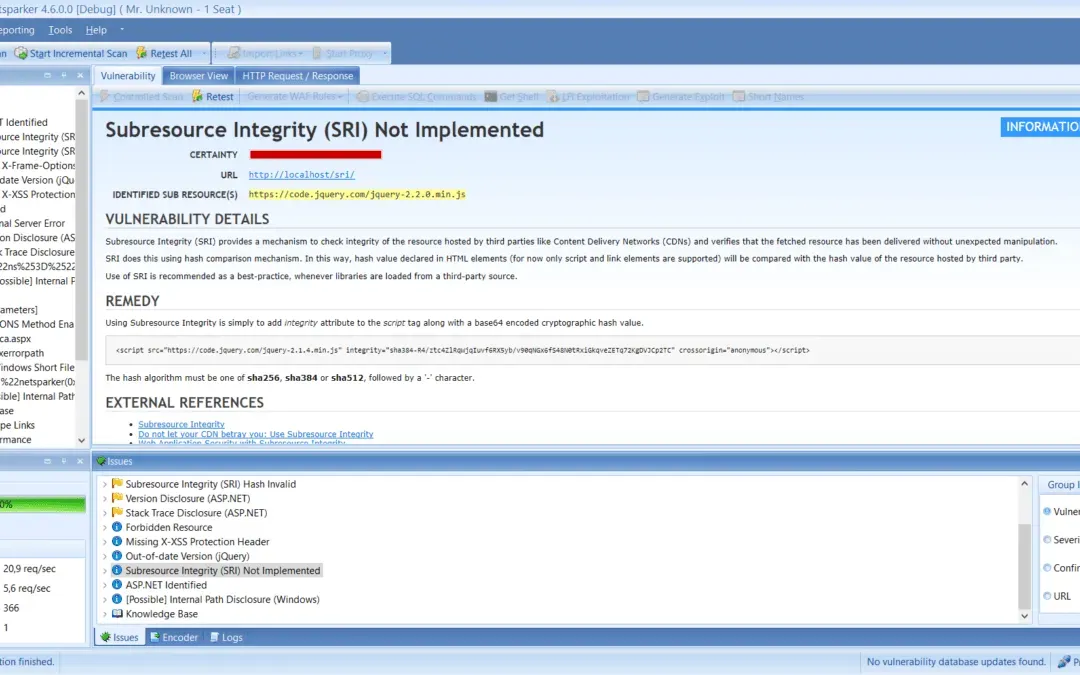Click the info icon beside Internal Path Disclosure

click(117, 599)
